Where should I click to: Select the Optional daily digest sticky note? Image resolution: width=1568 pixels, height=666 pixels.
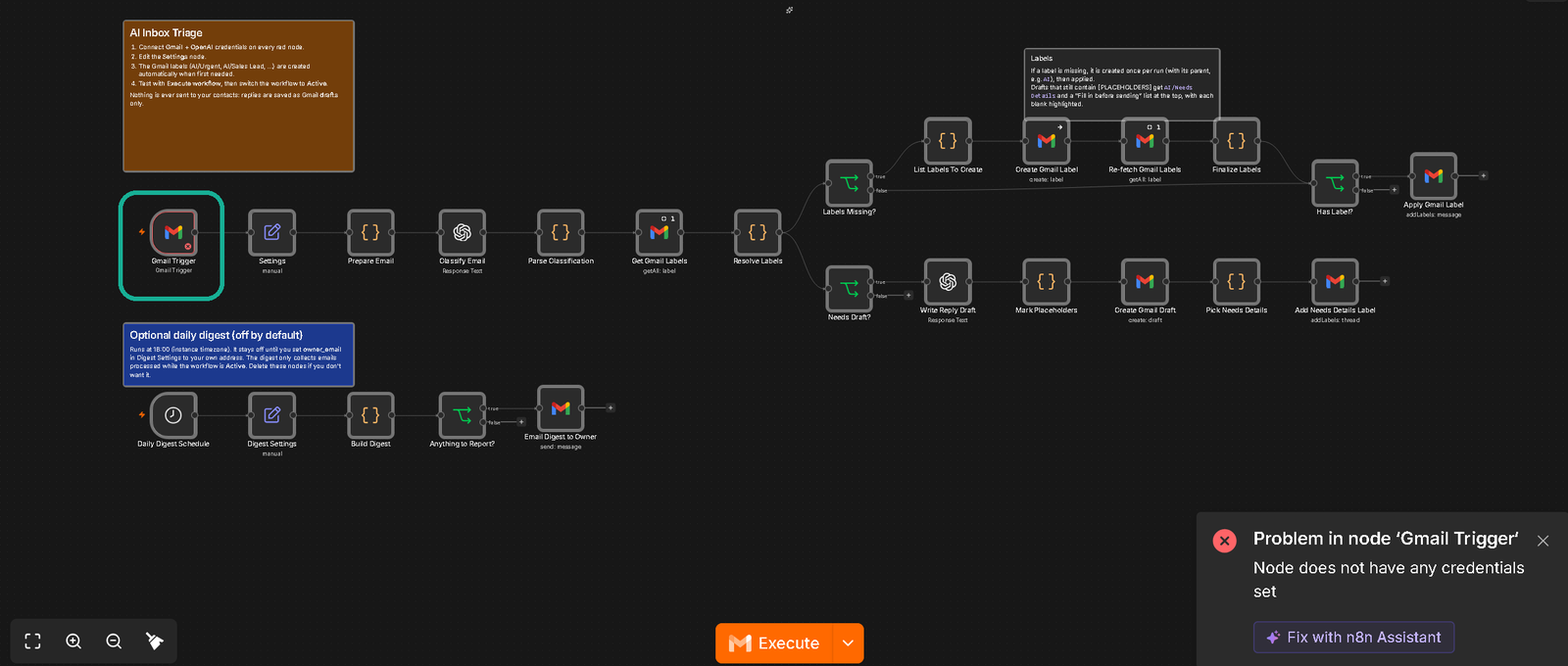[238, 355]
